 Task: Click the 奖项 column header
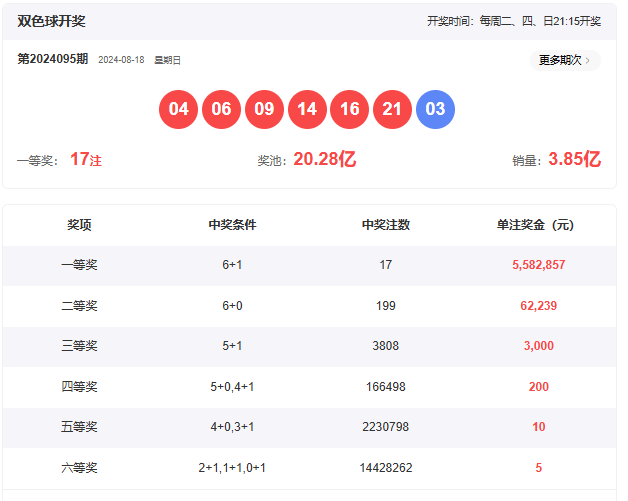(x=79, y=225)
